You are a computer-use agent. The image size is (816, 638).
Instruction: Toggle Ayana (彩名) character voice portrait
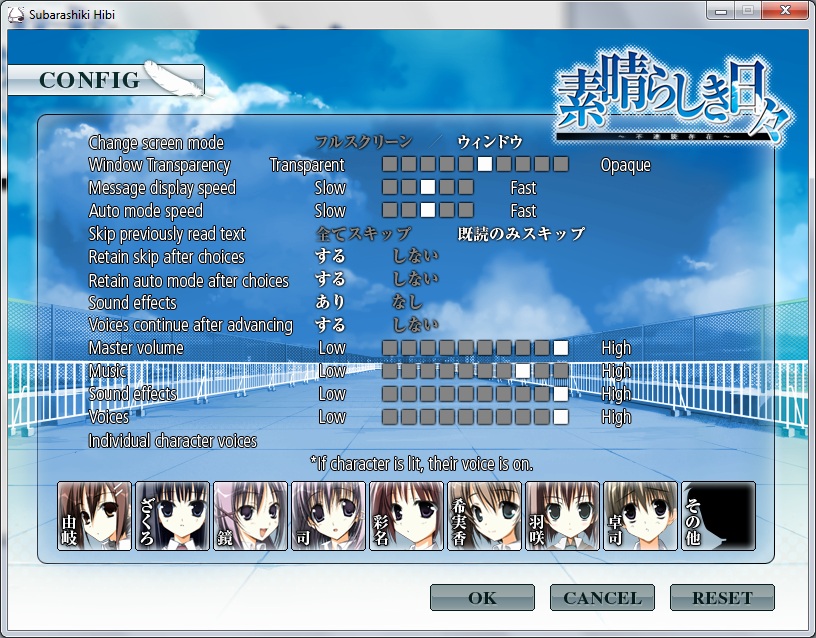pyautogui.click(x=406, y=516)
